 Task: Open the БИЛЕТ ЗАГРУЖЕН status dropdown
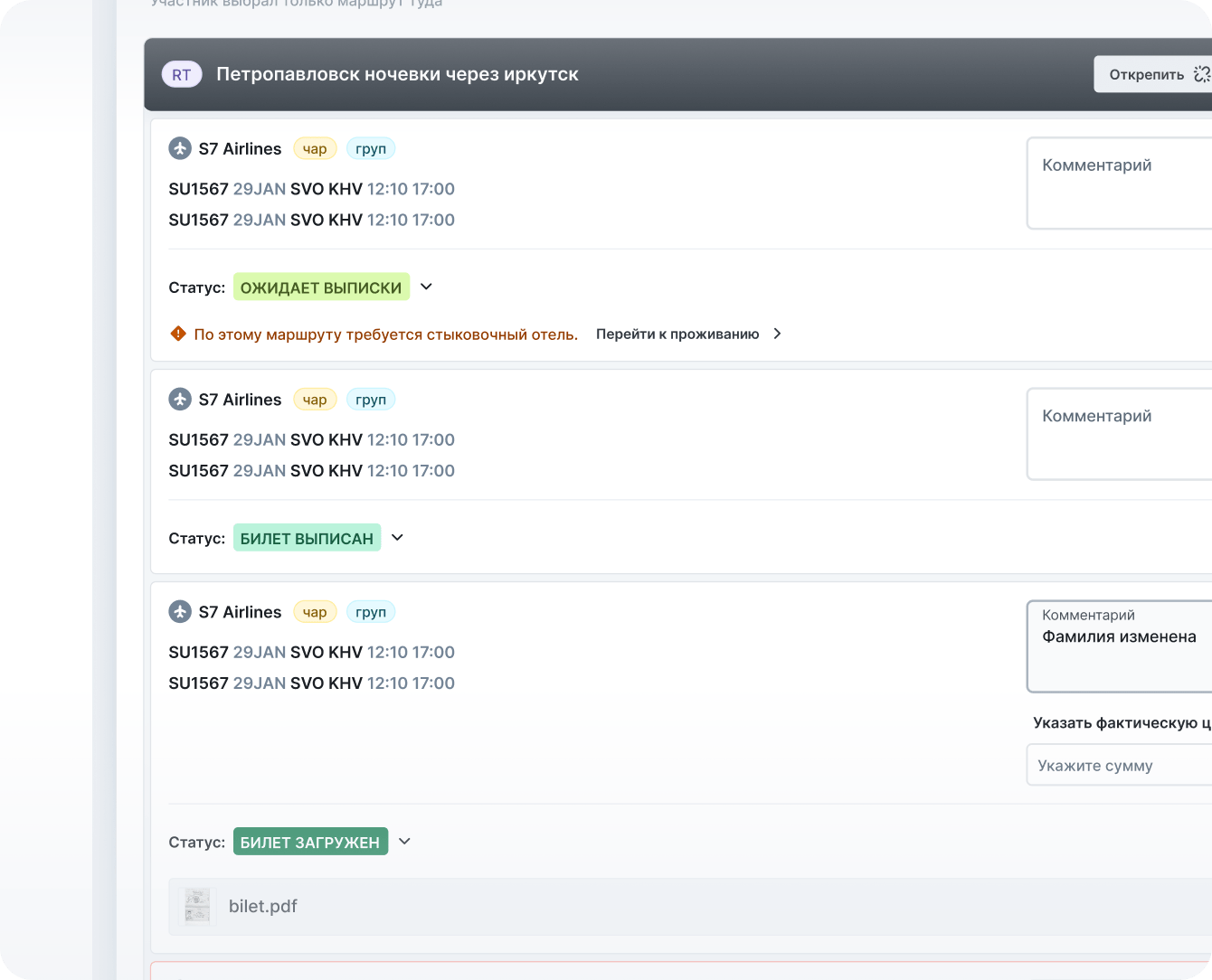404,841
